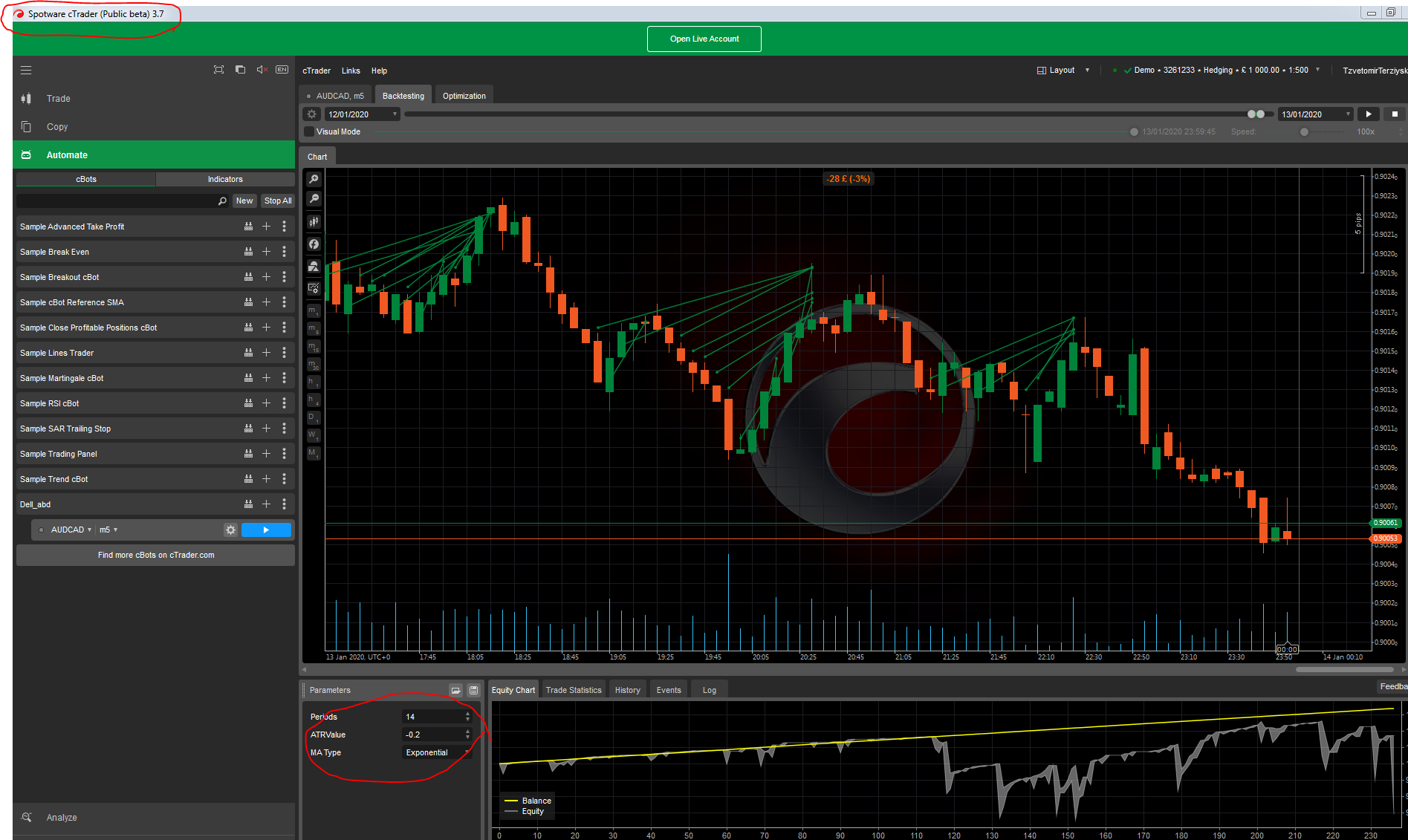Open the Log tab
This screenshot has height=840, width=1408.
point(710,690)
